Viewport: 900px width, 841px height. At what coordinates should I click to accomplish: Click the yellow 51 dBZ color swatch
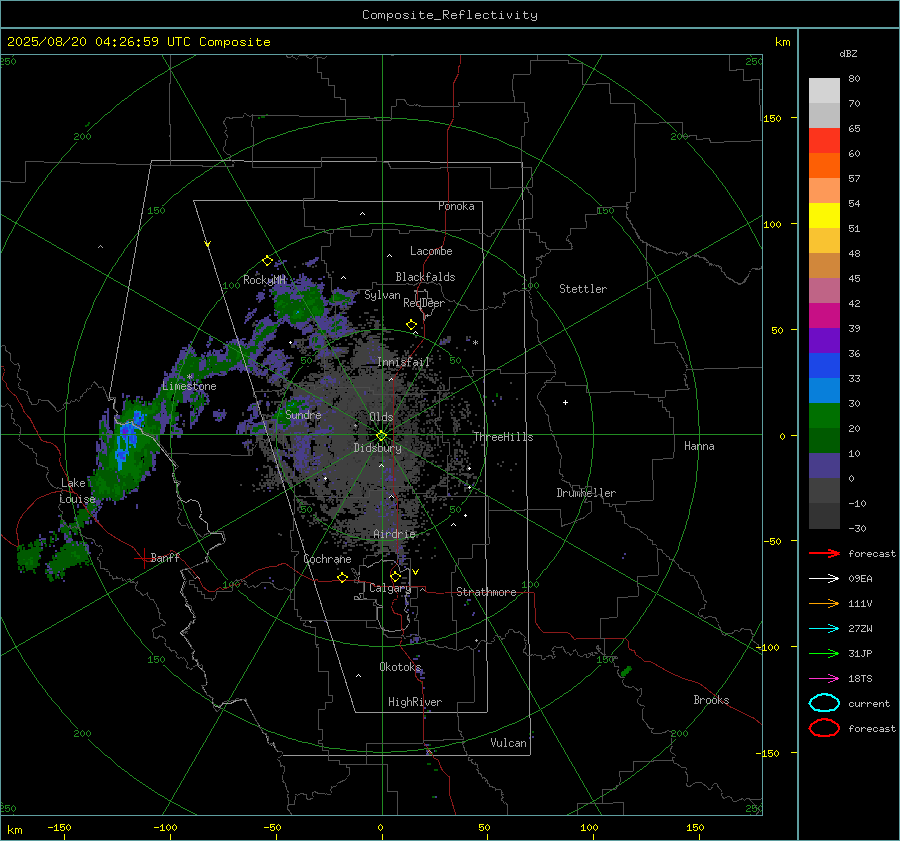[824, 215]
